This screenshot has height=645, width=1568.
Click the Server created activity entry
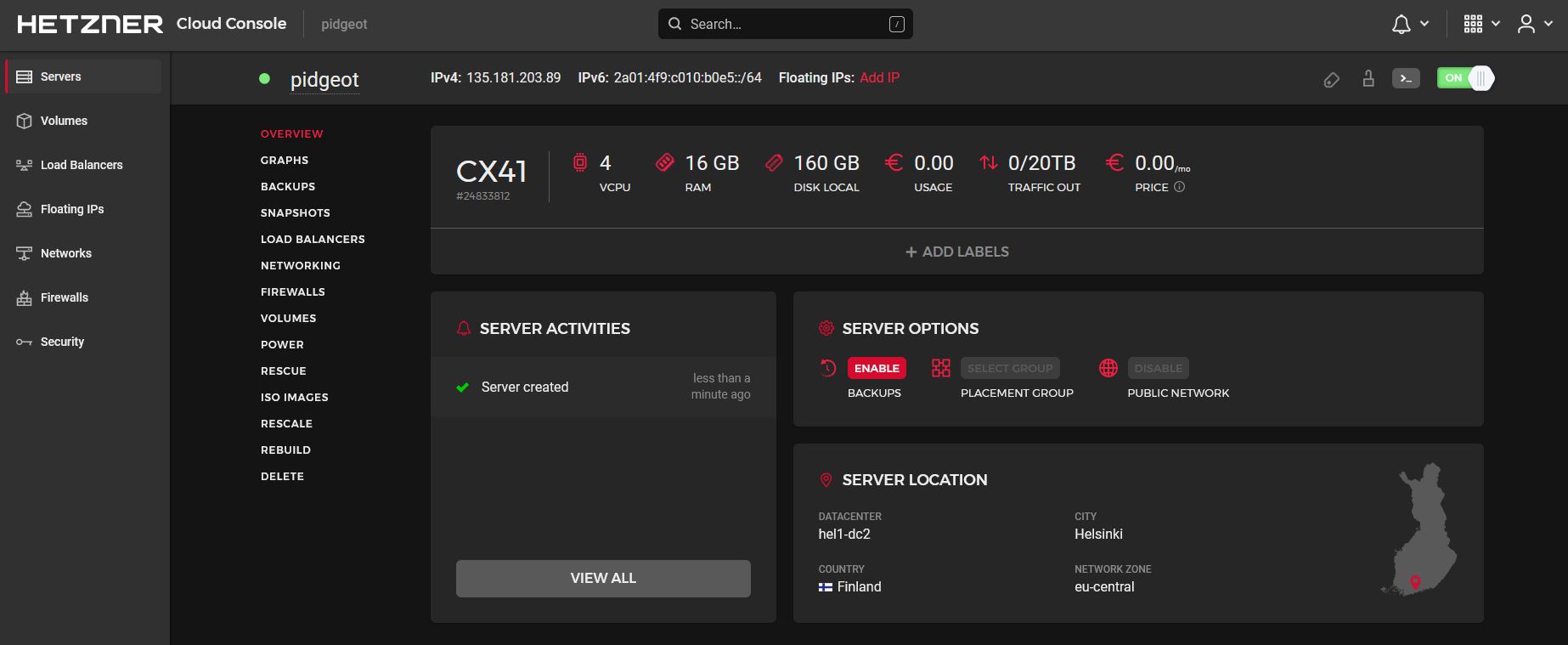click(x=603, y=387)
